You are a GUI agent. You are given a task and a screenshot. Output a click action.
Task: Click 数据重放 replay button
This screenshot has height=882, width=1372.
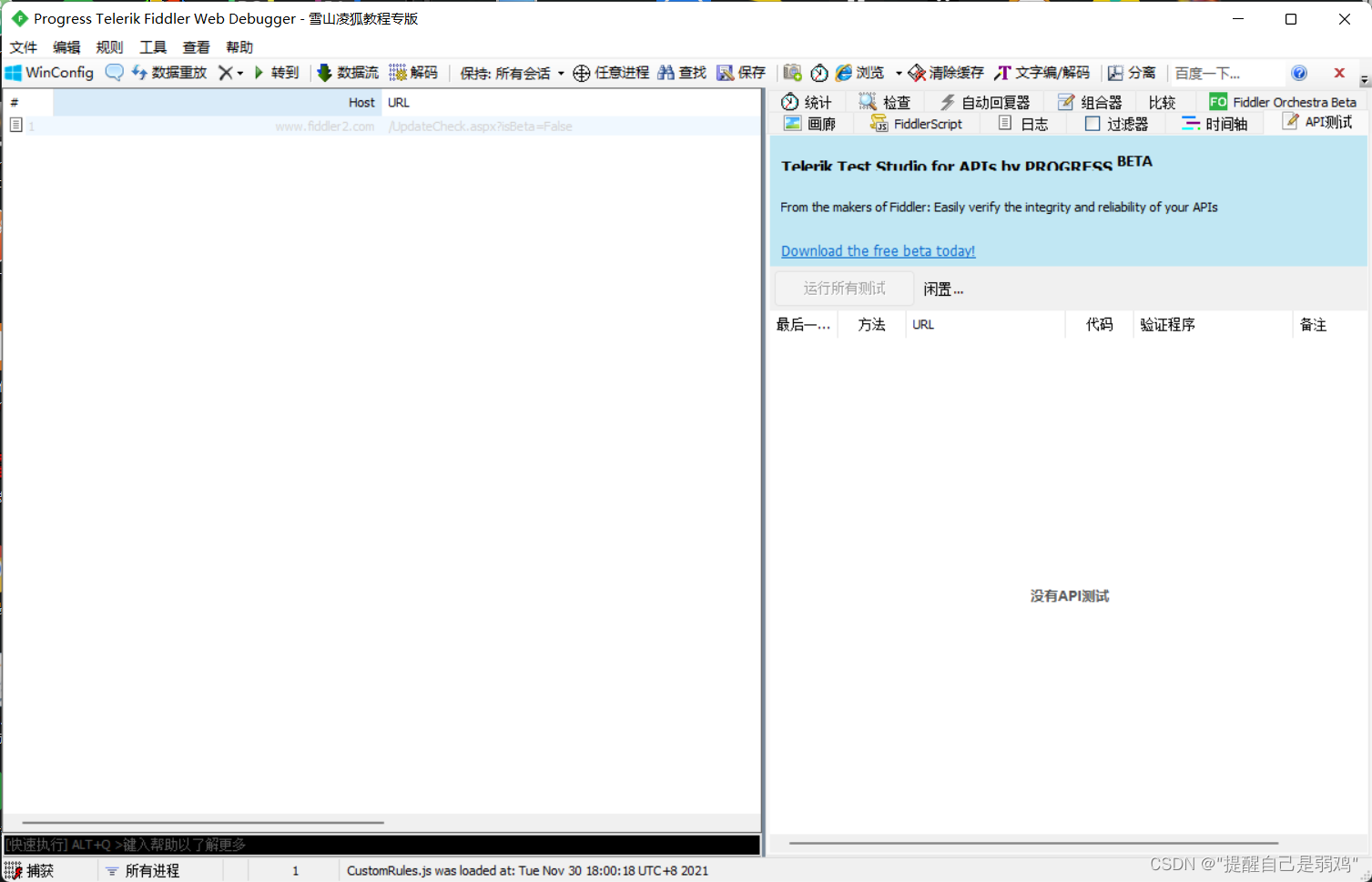coord(169,73)
